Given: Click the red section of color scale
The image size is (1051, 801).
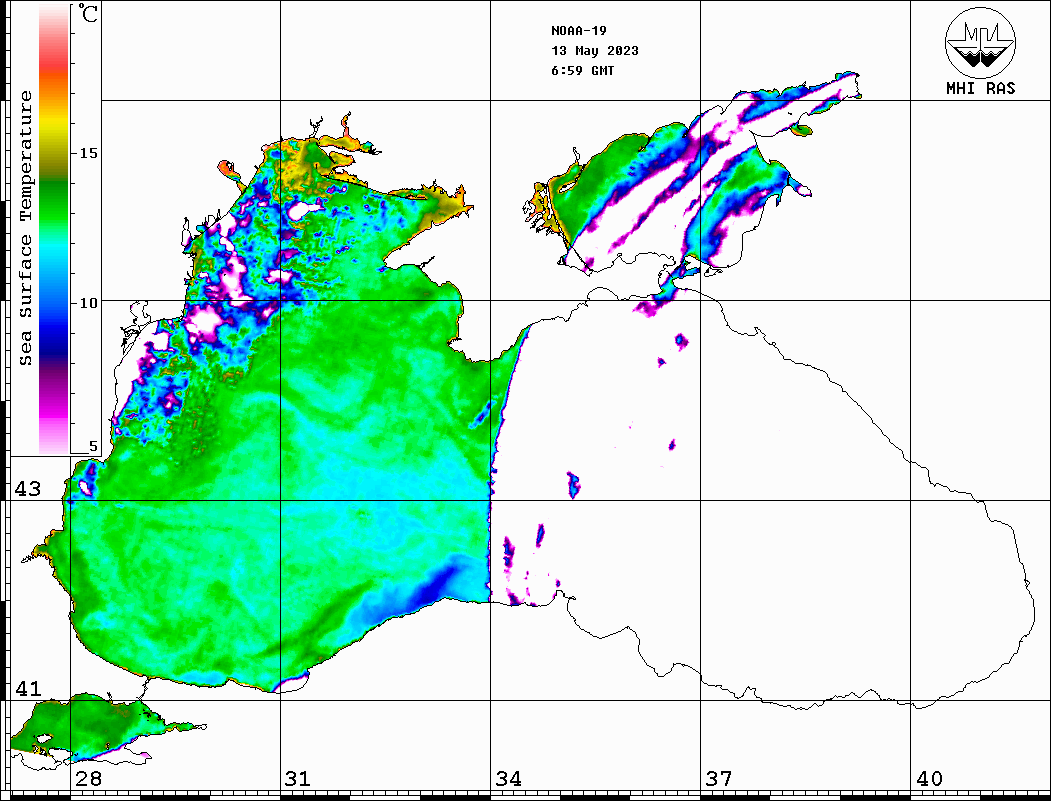Looking at the screenshot, I should tap(54, 60).
